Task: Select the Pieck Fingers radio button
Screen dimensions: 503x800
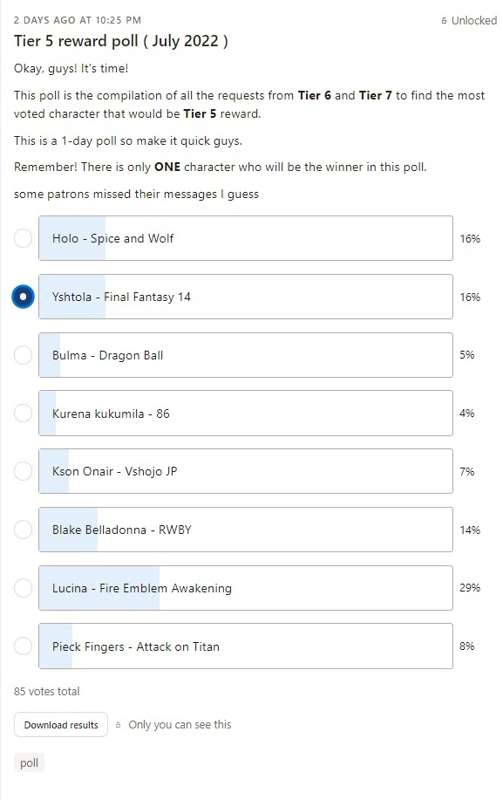Action: 23,646
